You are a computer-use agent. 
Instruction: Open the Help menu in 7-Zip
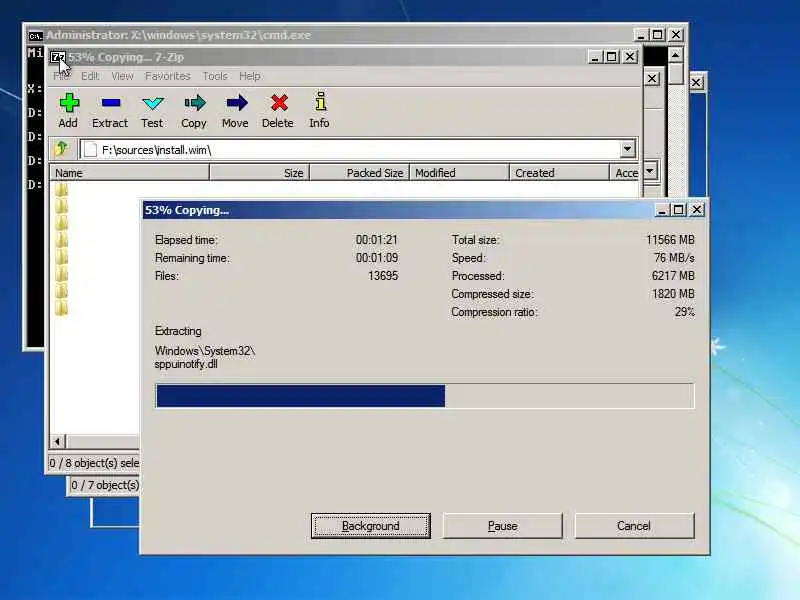(x=250, y=76)
